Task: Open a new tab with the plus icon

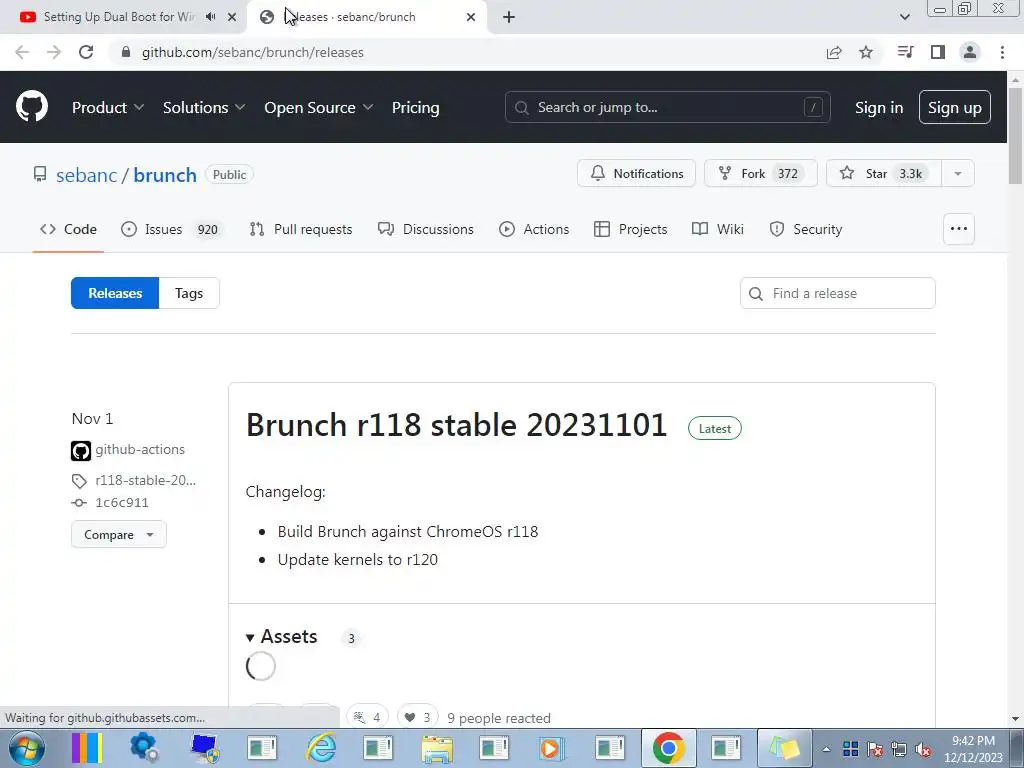Action: click(x=509, y=17)
